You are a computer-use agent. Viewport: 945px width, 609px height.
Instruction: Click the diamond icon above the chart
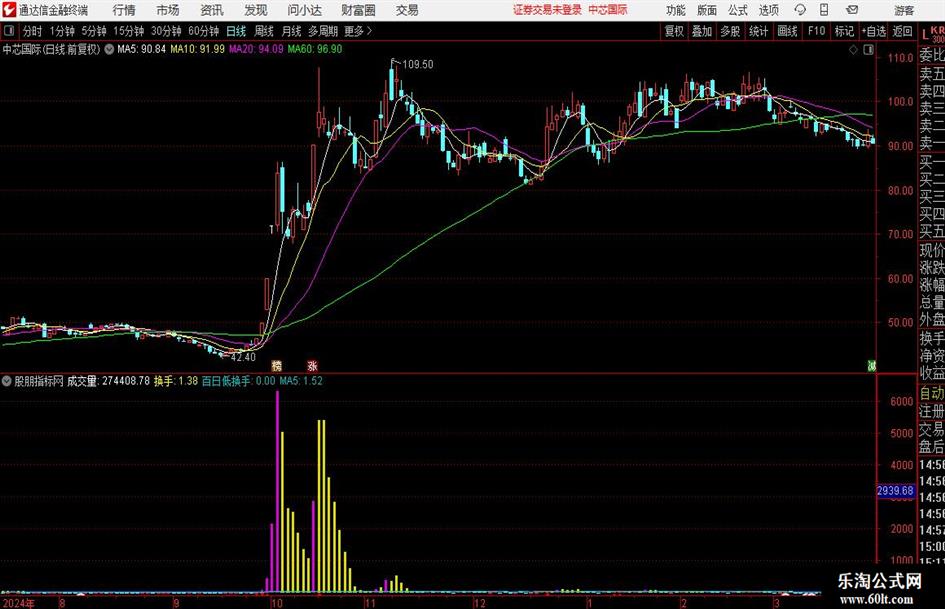click(853, 49)
